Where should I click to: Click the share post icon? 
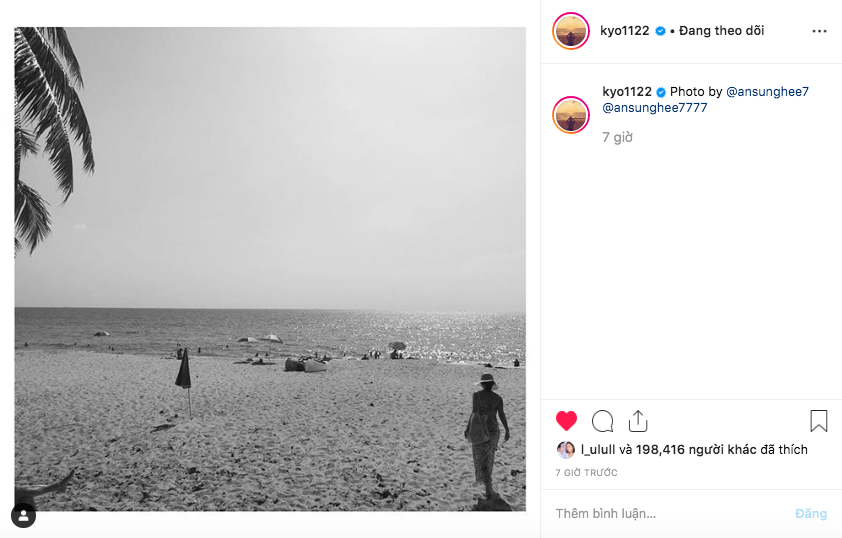pos(638,421)
